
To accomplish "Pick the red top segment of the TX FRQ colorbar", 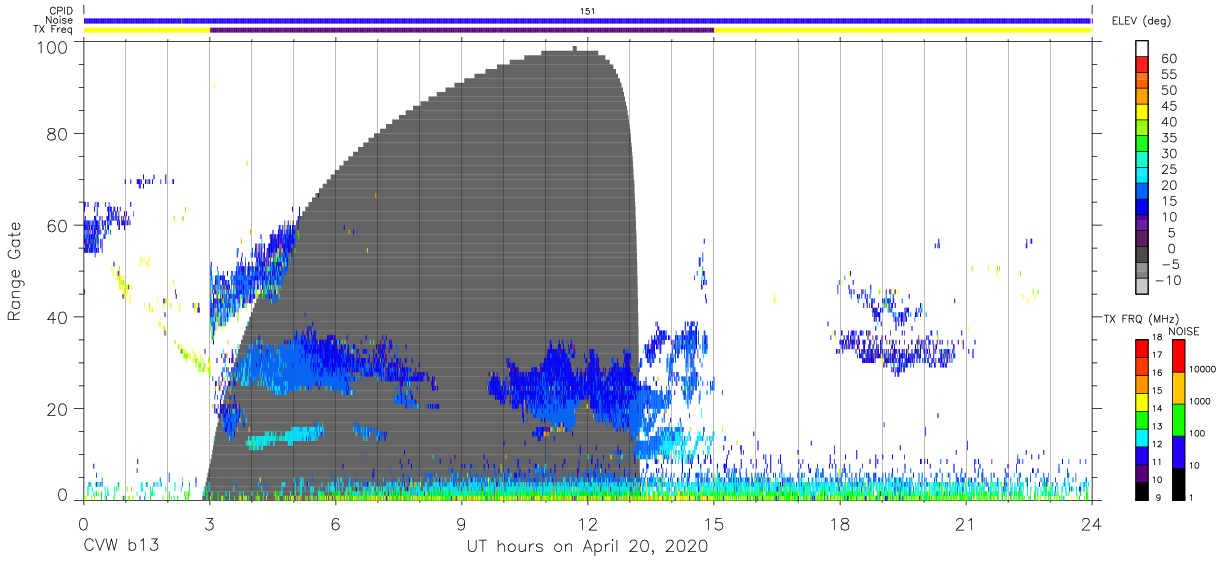I will click(1142, 349).
